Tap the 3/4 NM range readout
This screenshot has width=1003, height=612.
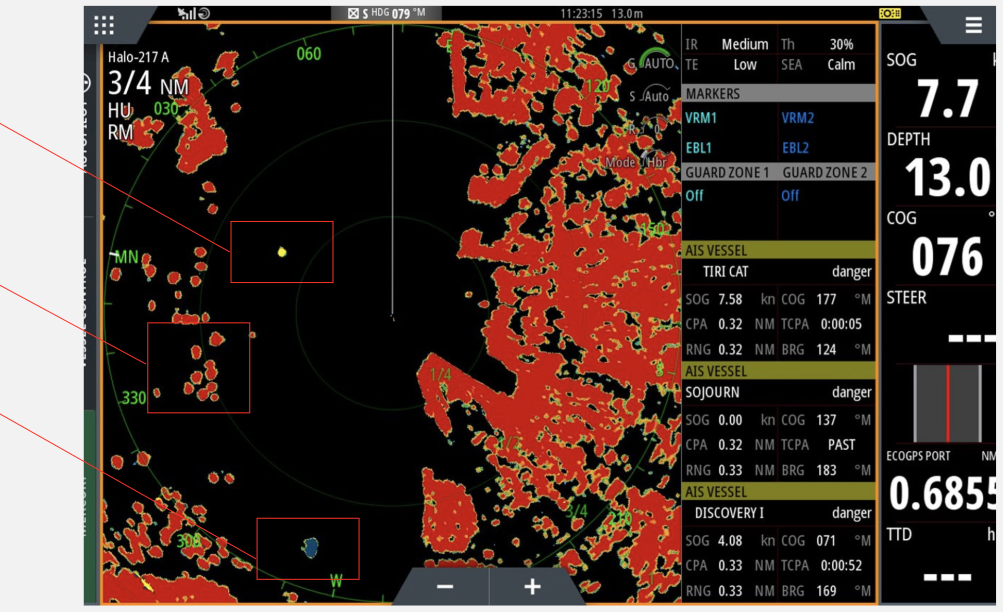coord(147,85)
